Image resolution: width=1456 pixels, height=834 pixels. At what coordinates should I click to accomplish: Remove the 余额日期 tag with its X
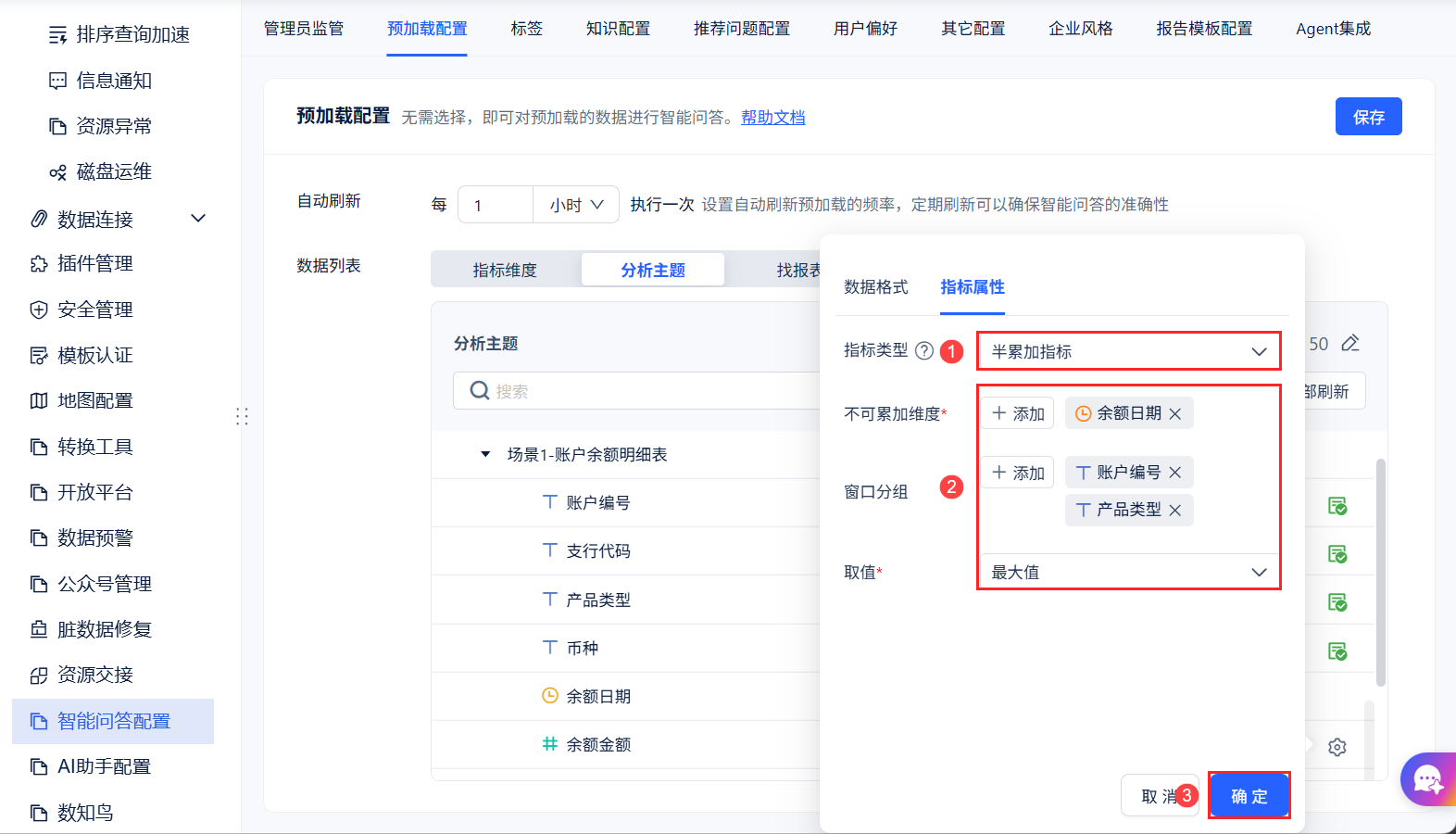(1175, 413)
